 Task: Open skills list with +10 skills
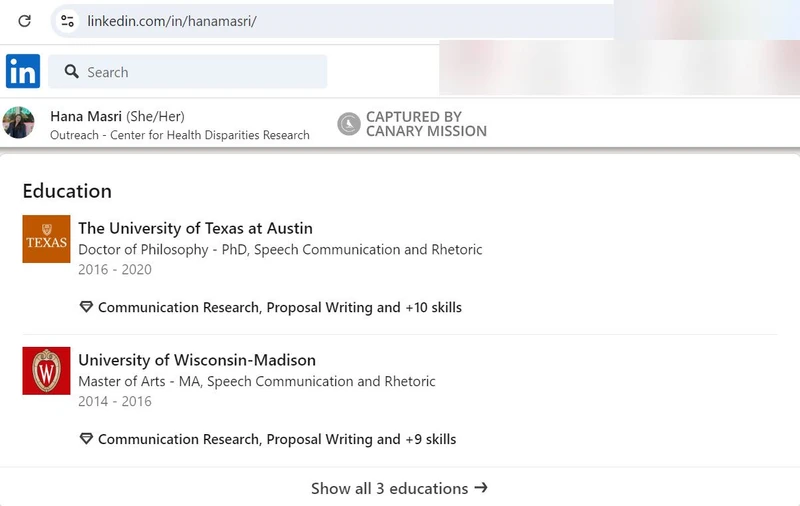pos(280,307)
